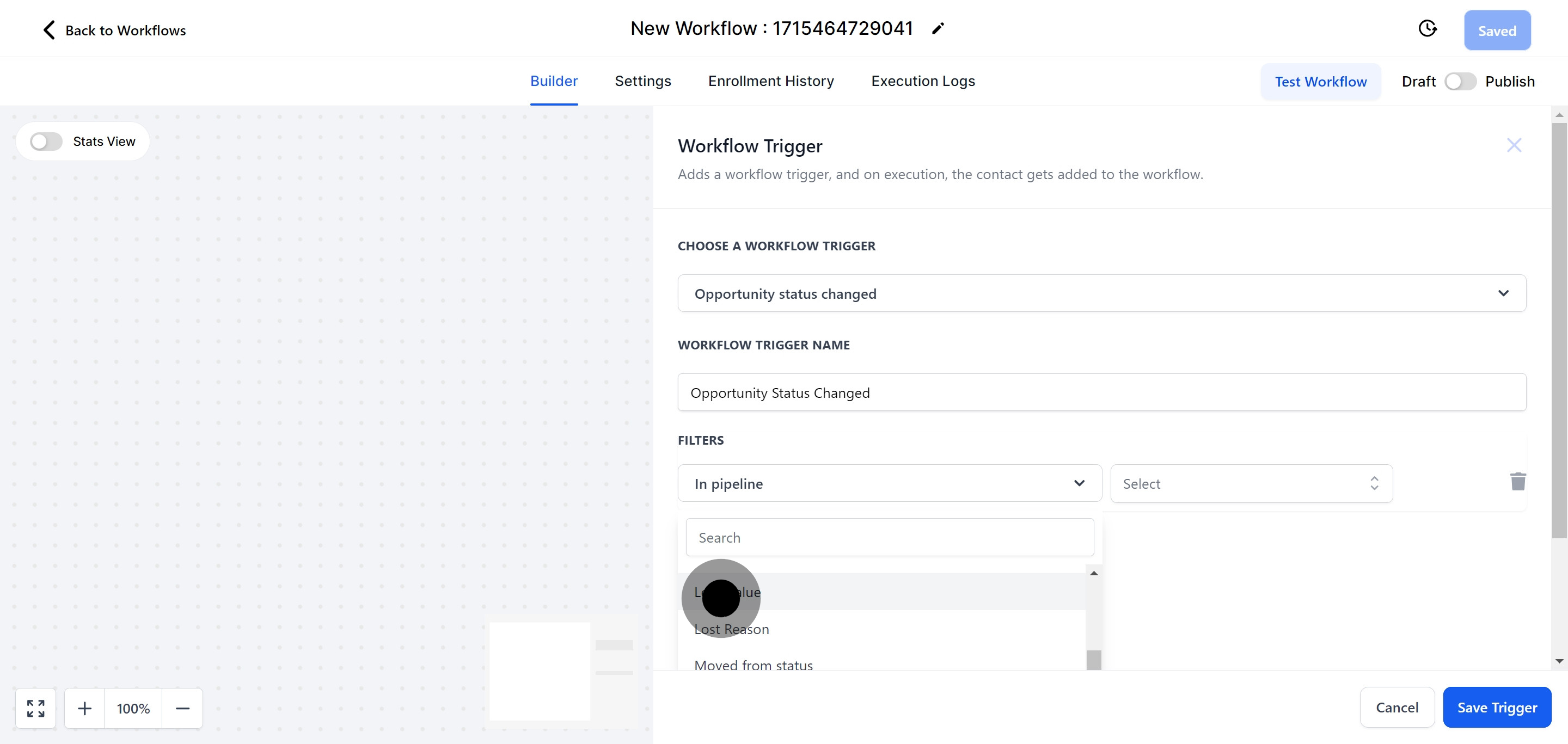
Task: Switch to the Settings tab
Action: point(642,81)
